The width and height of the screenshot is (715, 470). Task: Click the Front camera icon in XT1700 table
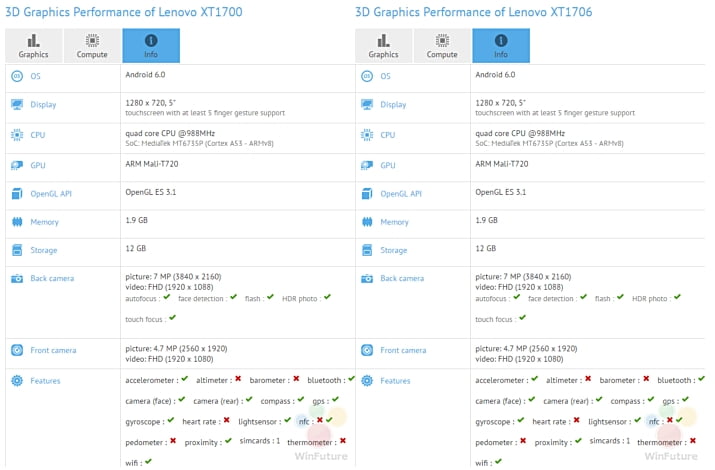[17, 350]
